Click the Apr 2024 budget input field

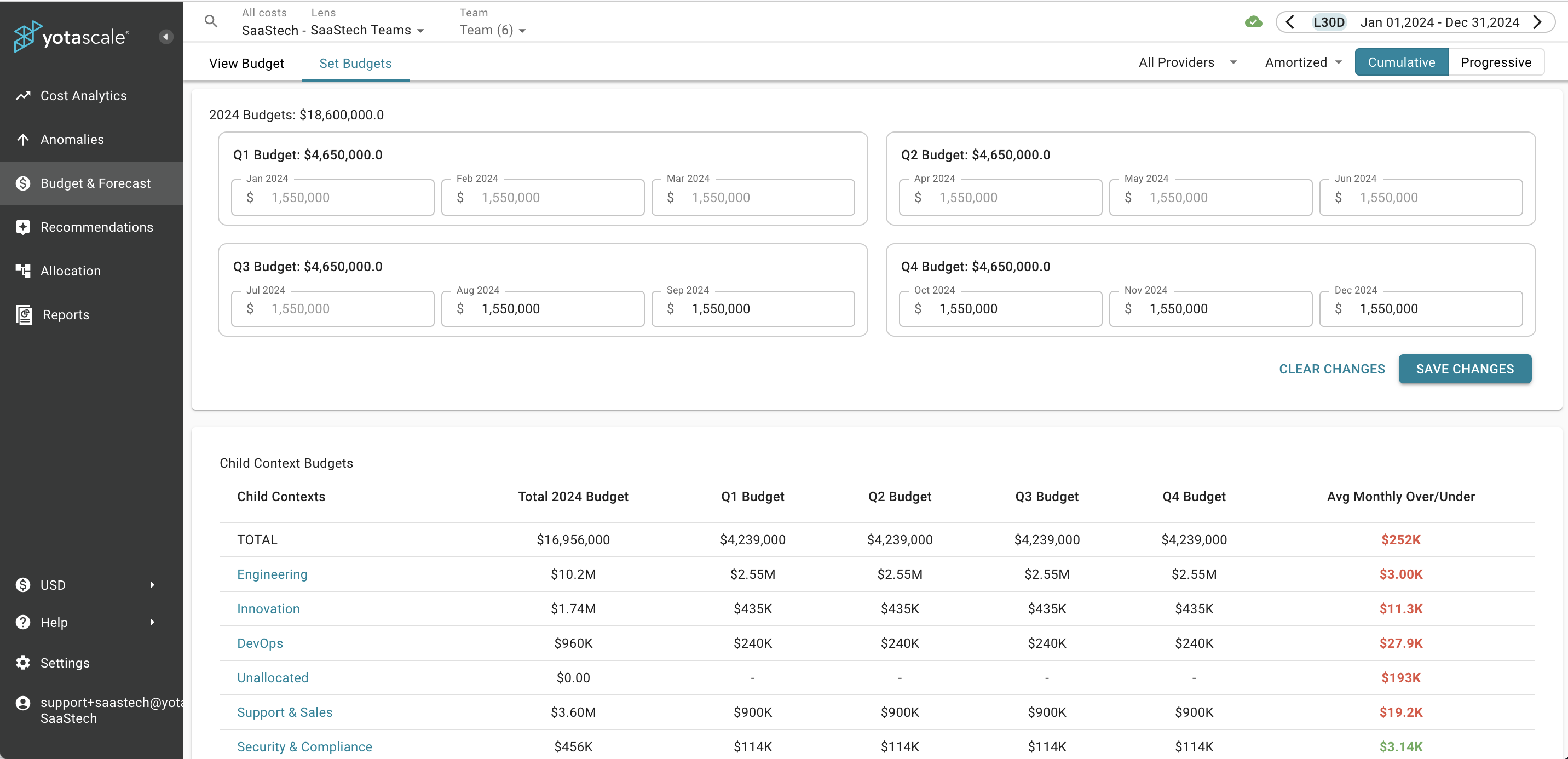[1000, 197]
